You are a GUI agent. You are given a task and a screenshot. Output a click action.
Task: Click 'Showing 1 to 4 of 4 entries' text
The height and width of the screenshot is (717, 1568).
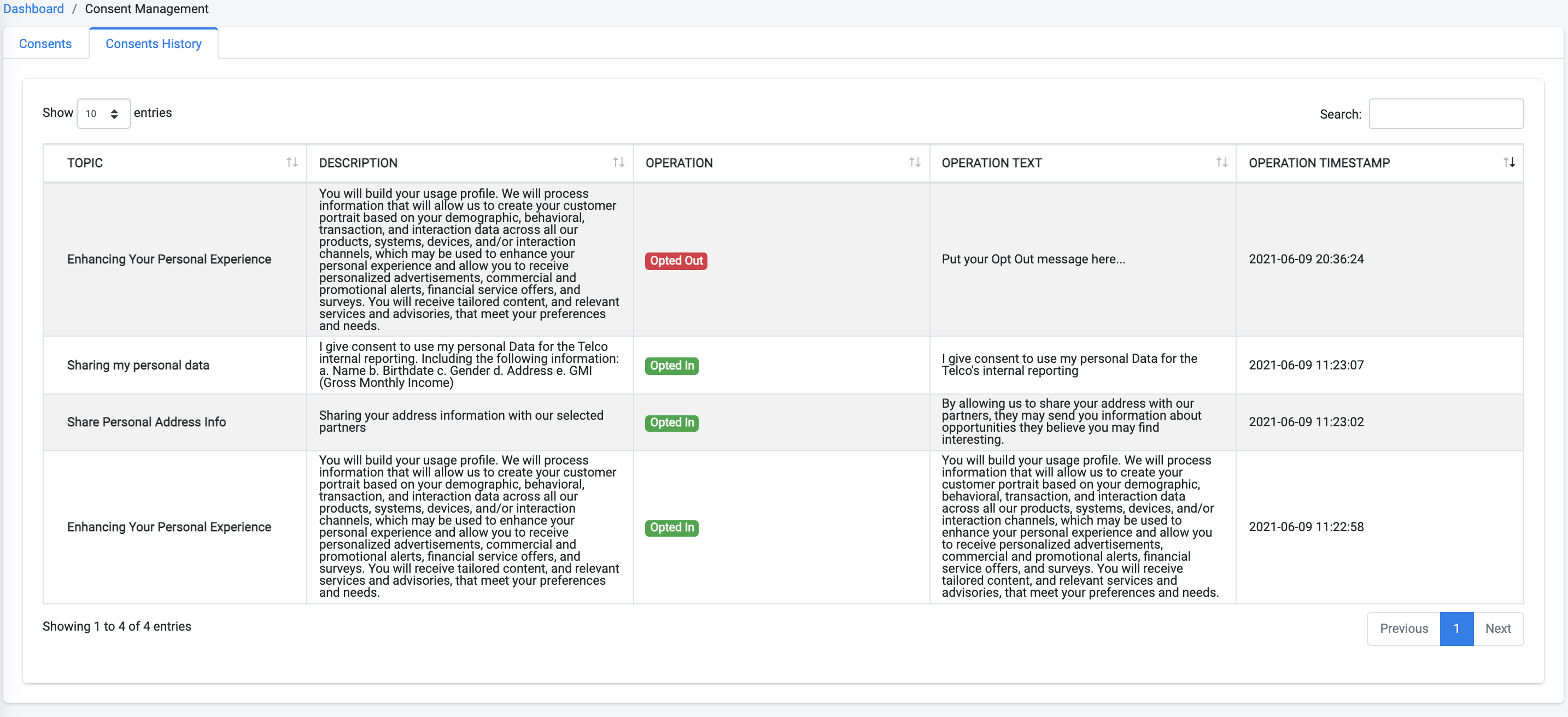click(x=117, y=626)
